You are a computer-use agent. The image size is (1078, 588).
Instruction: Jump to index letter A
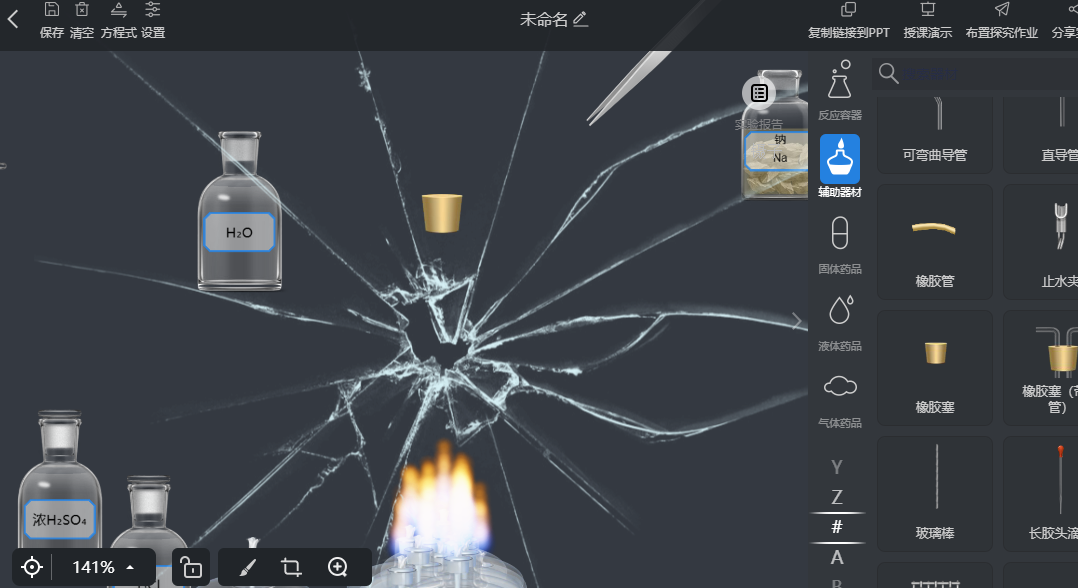(837, 558)
